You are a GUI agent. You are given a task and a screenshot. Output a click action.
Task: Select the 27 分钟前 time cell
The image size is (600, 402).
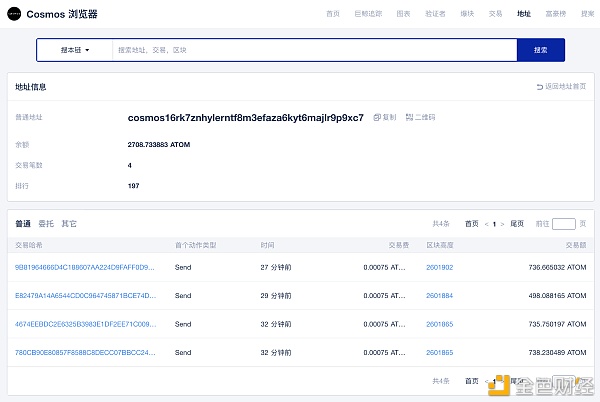click(276, 267)
